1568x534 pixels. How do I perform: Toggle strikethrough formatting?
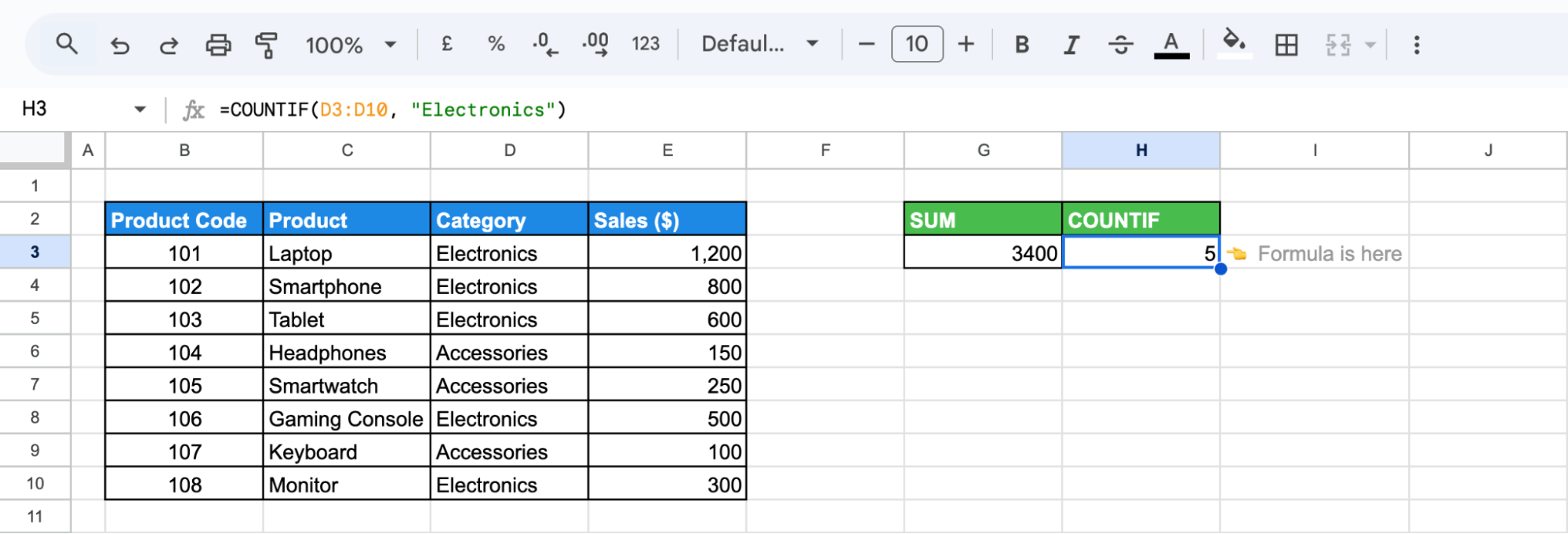coord(1121,45)
